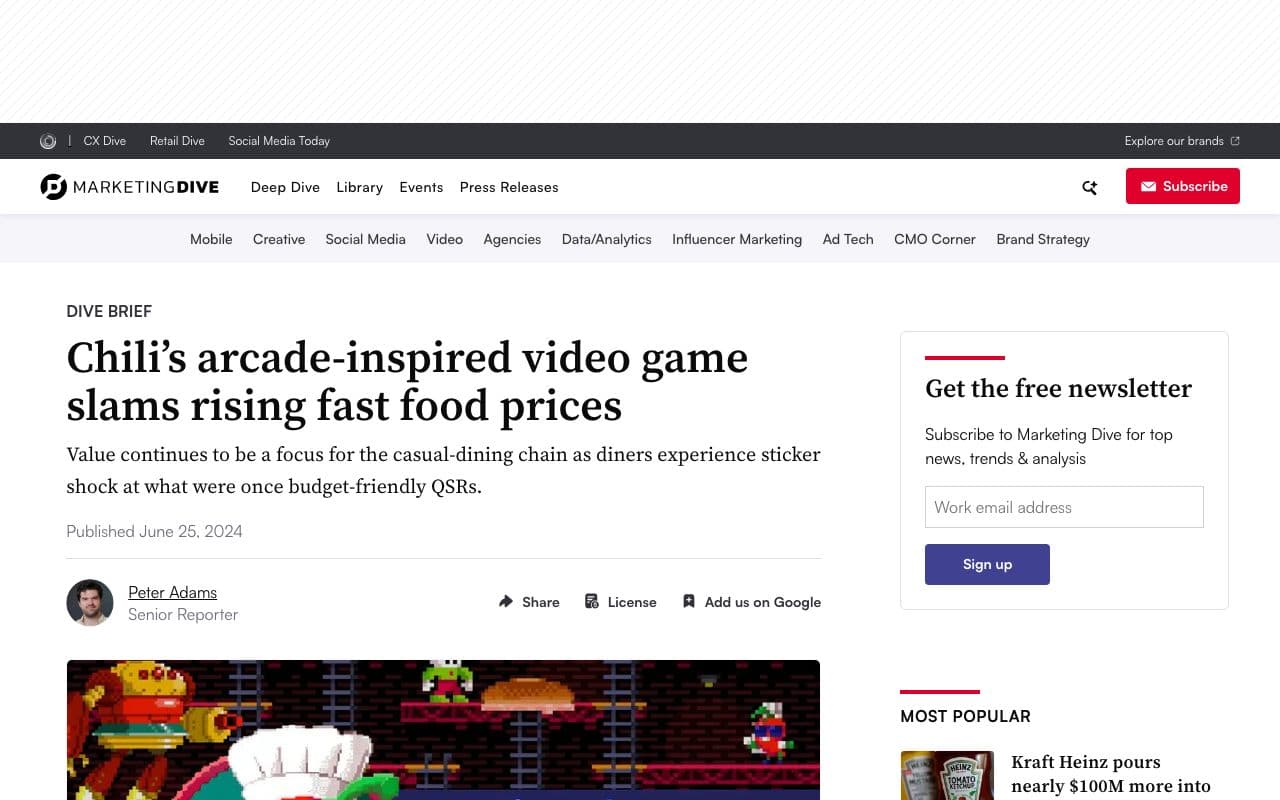Select the Data/Analytics topic tab

click(x=607, y=239)
